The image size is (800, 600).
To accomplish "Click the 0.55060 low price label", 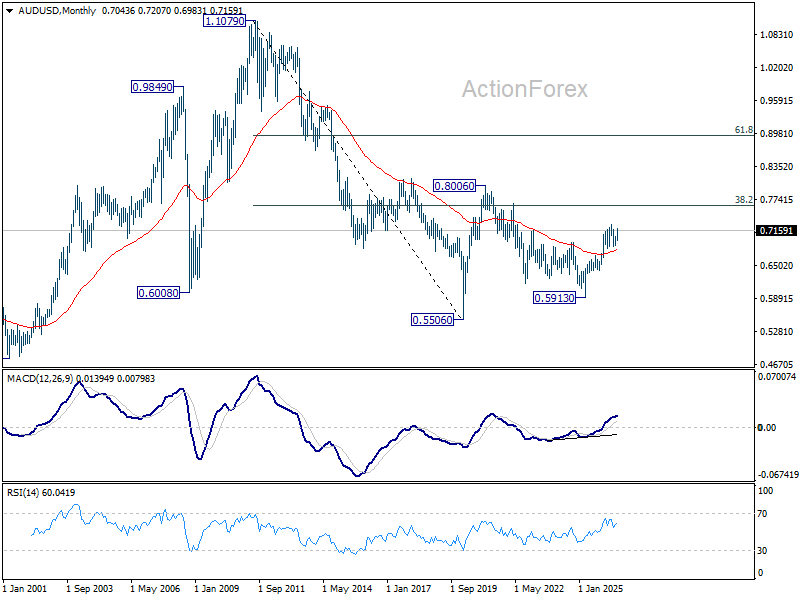I will [x=432, y=320].
